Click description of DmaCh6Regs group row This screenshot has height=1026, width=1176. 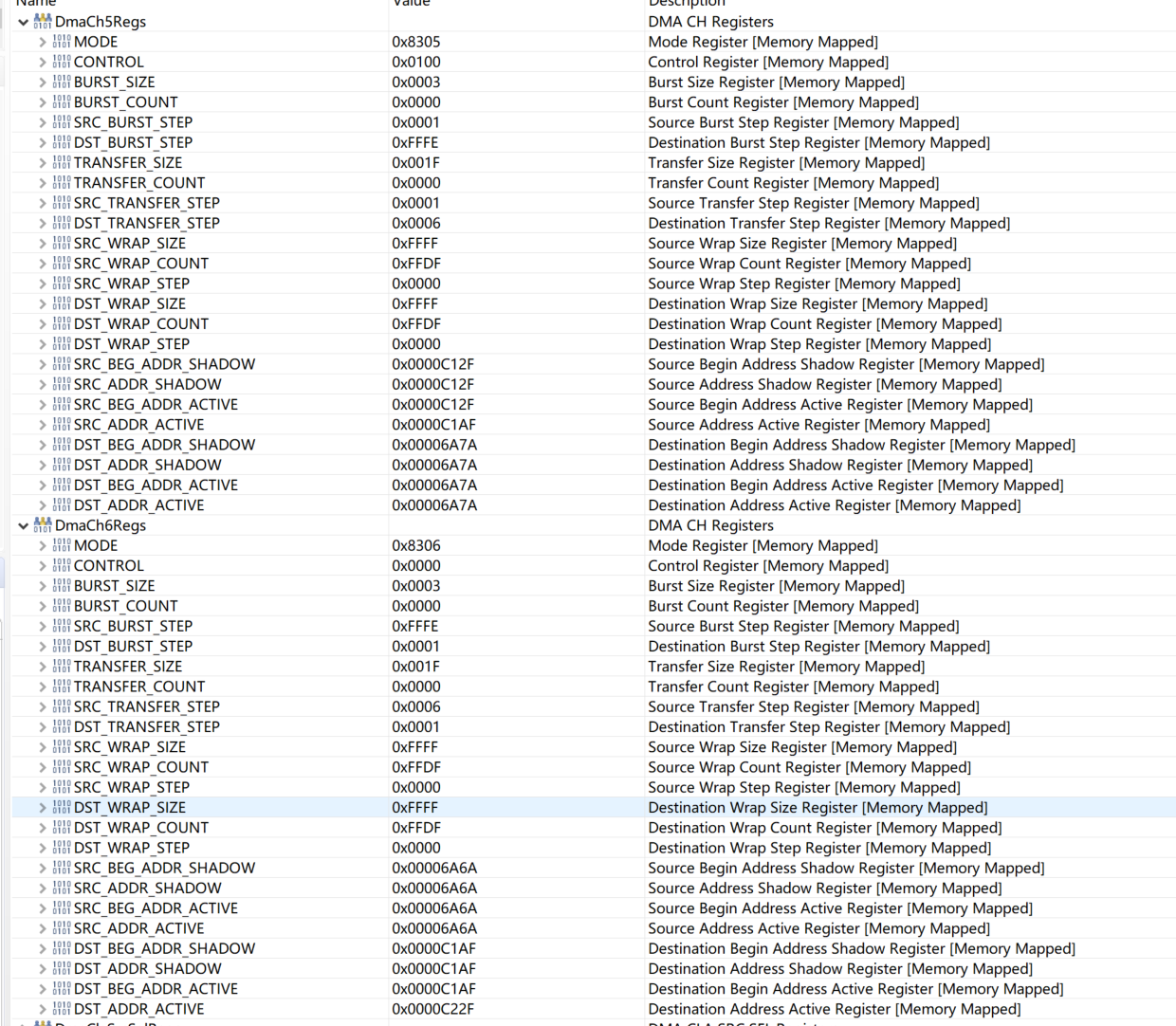tap(711, 525)
